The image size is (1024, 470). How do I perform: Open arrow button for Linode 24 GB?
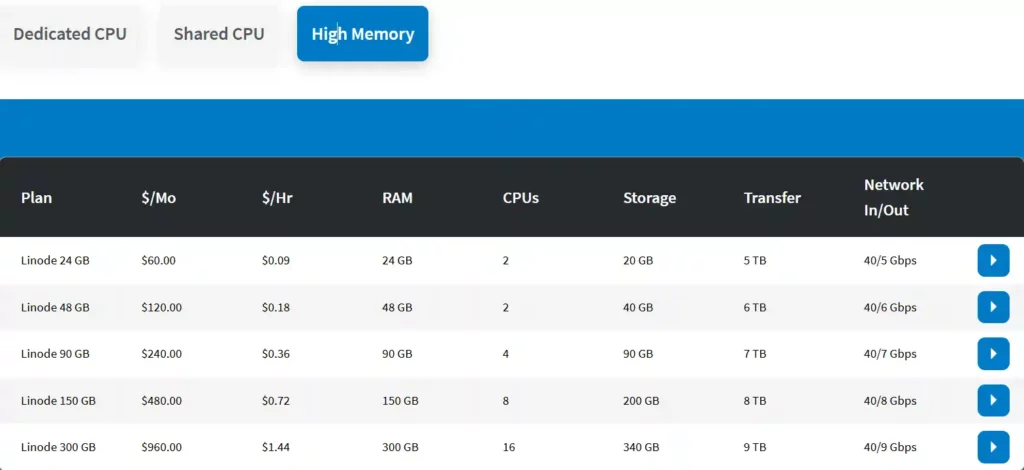tap(993, 260)
